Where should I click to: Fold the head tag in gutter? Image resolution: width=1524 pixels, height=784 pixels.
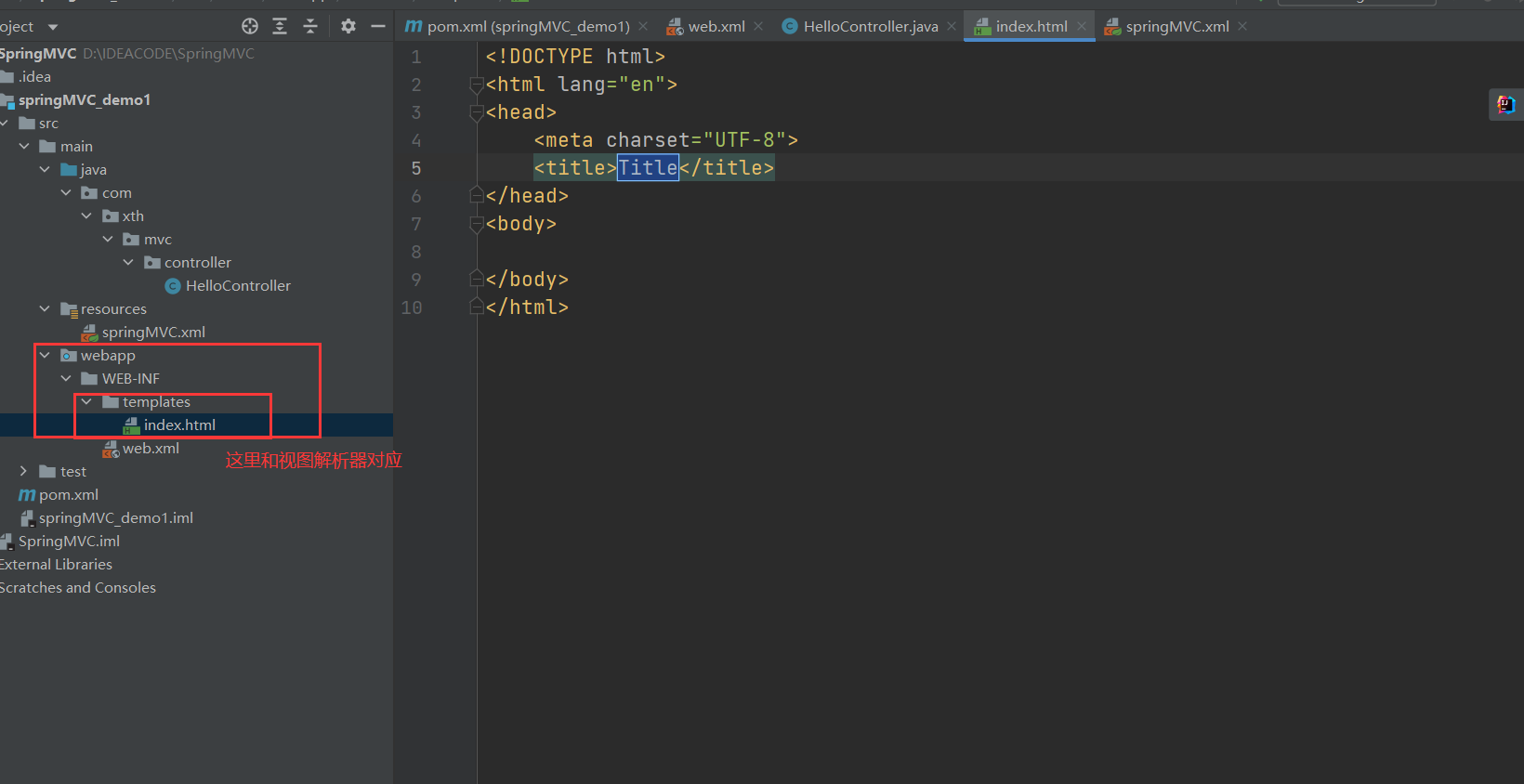pos(477,112)
